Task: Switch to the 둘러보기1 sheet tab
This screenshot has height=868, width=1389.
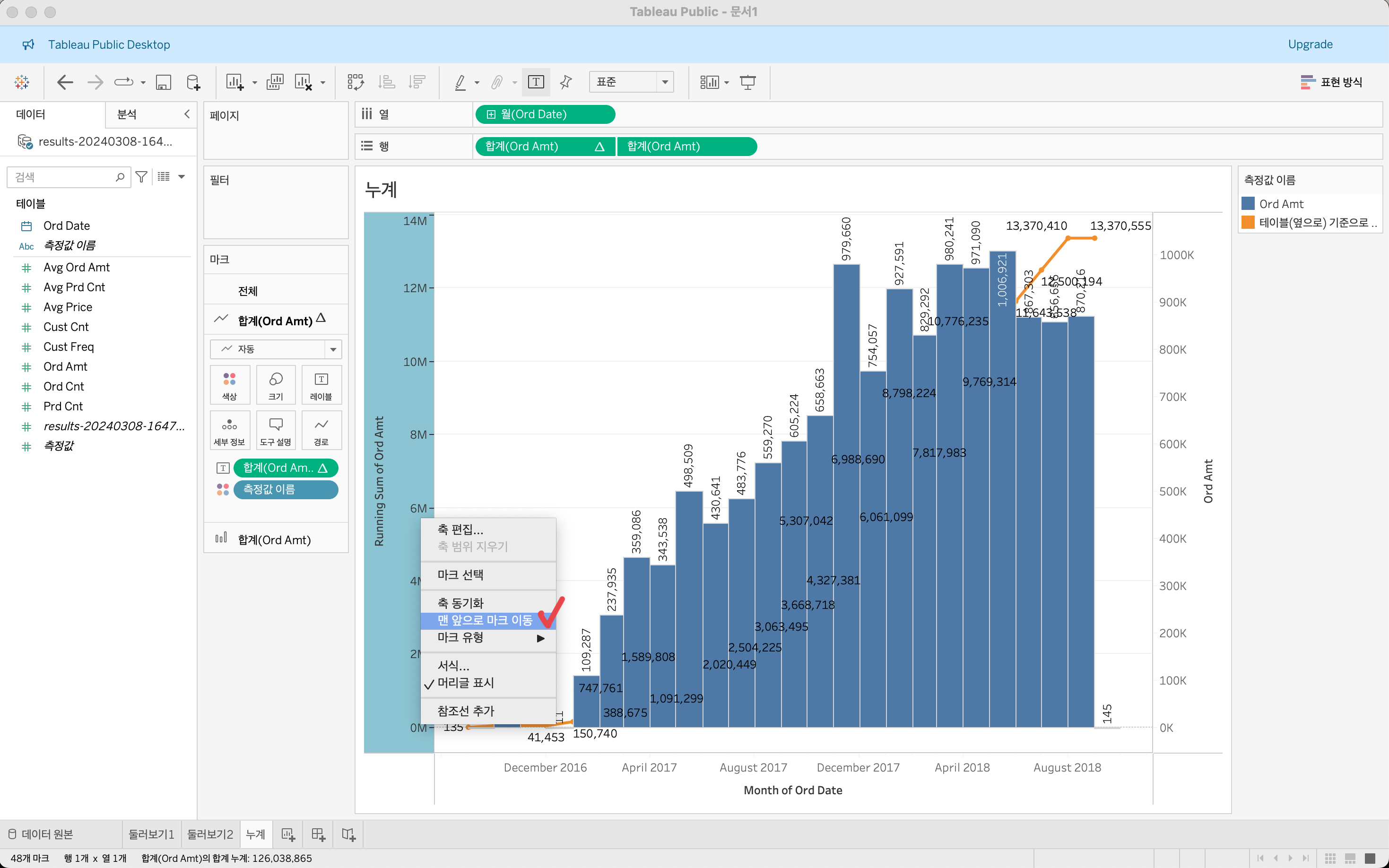Action: click(x=151, y=834)
